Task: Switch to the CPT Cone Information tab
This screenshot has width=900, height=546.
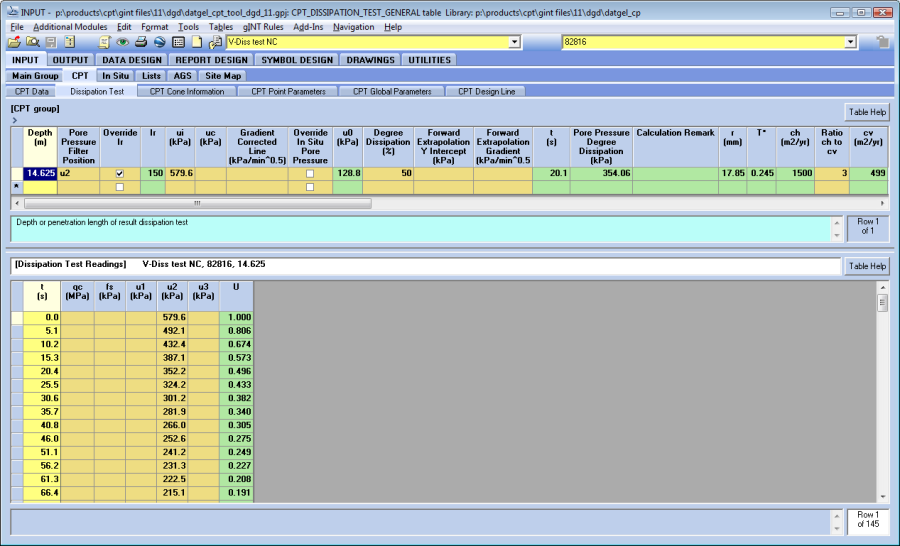Action: 187,91
